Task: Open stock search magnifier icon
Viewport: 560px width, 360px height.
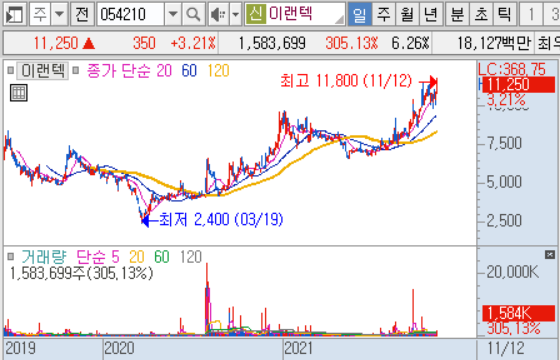Action: [x=193, y=14]
